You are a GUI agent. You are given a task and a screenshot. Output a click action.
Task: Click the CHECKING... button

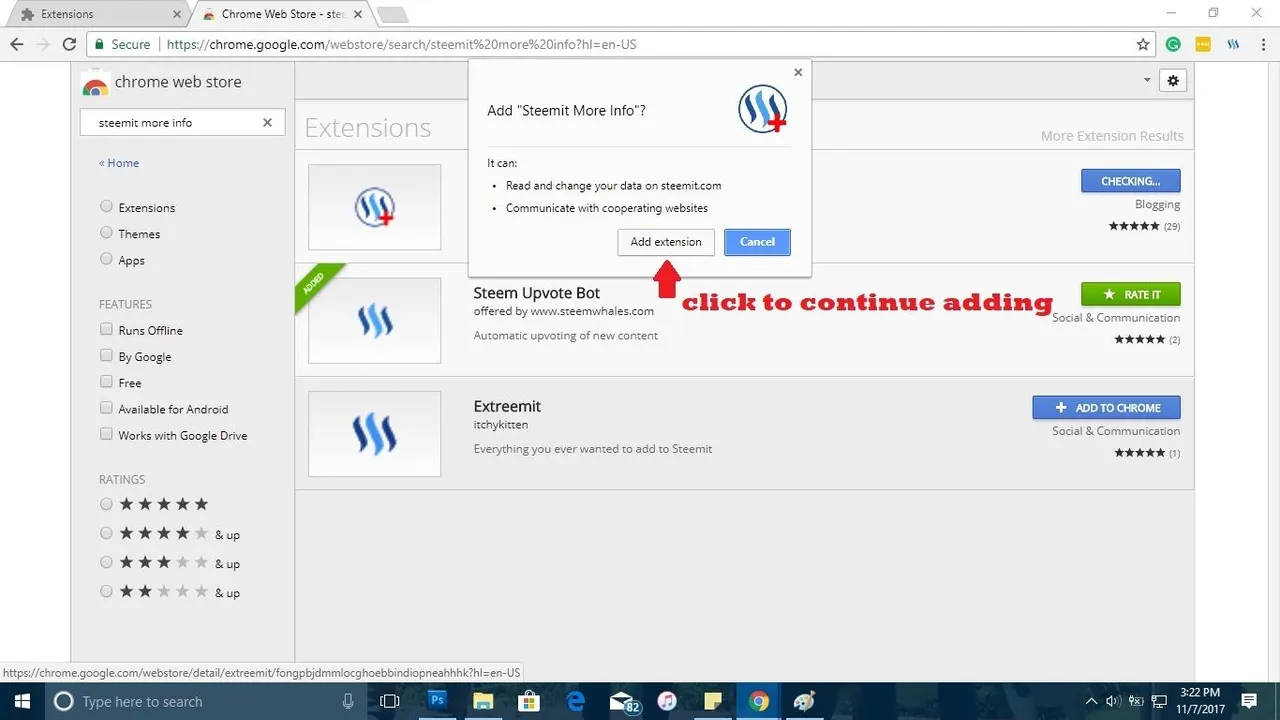pos(1130,181)
